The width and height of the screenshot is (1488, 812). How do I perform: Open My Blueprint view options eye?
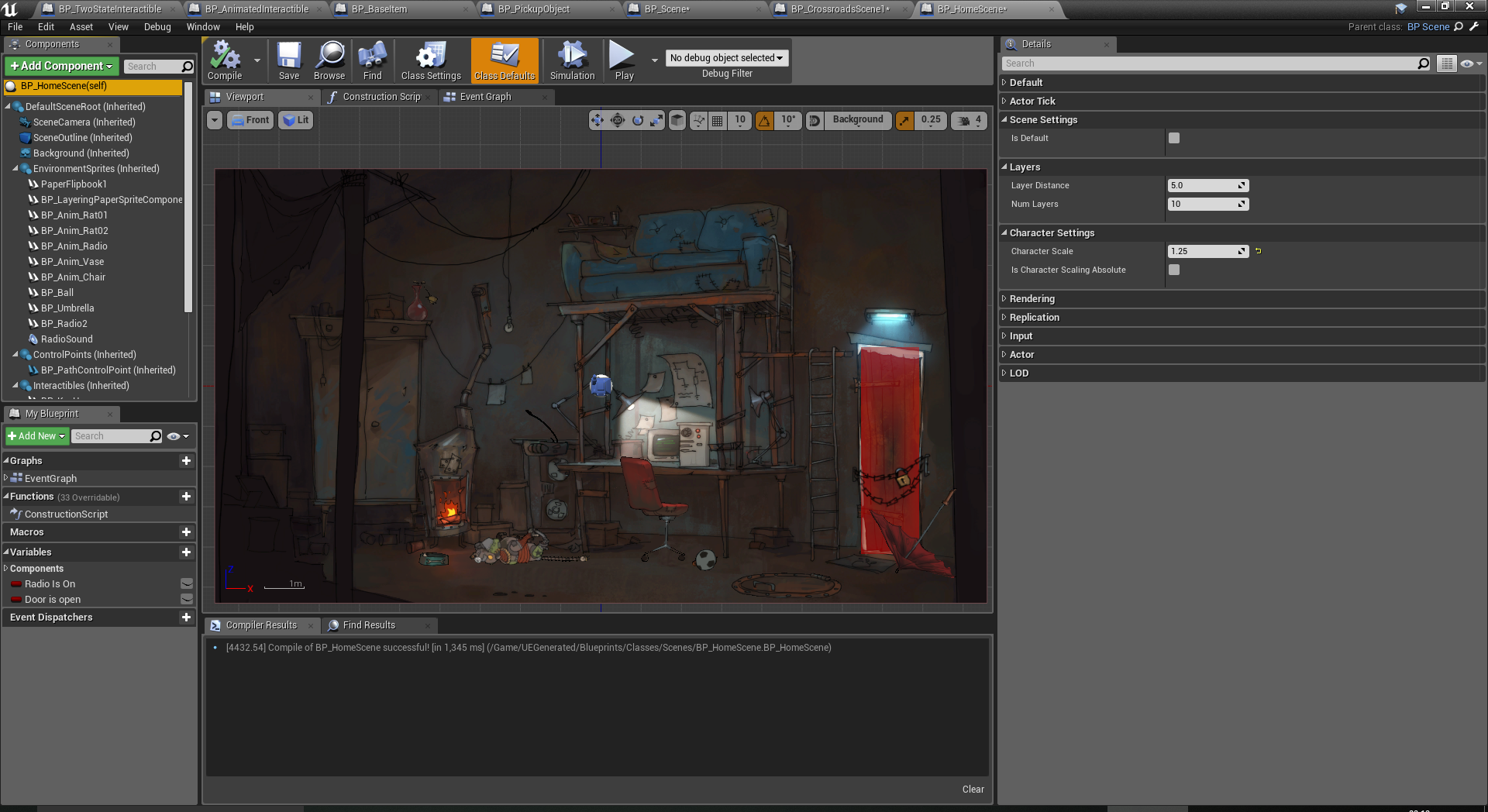pyautogui.click(x=178, y=436)
